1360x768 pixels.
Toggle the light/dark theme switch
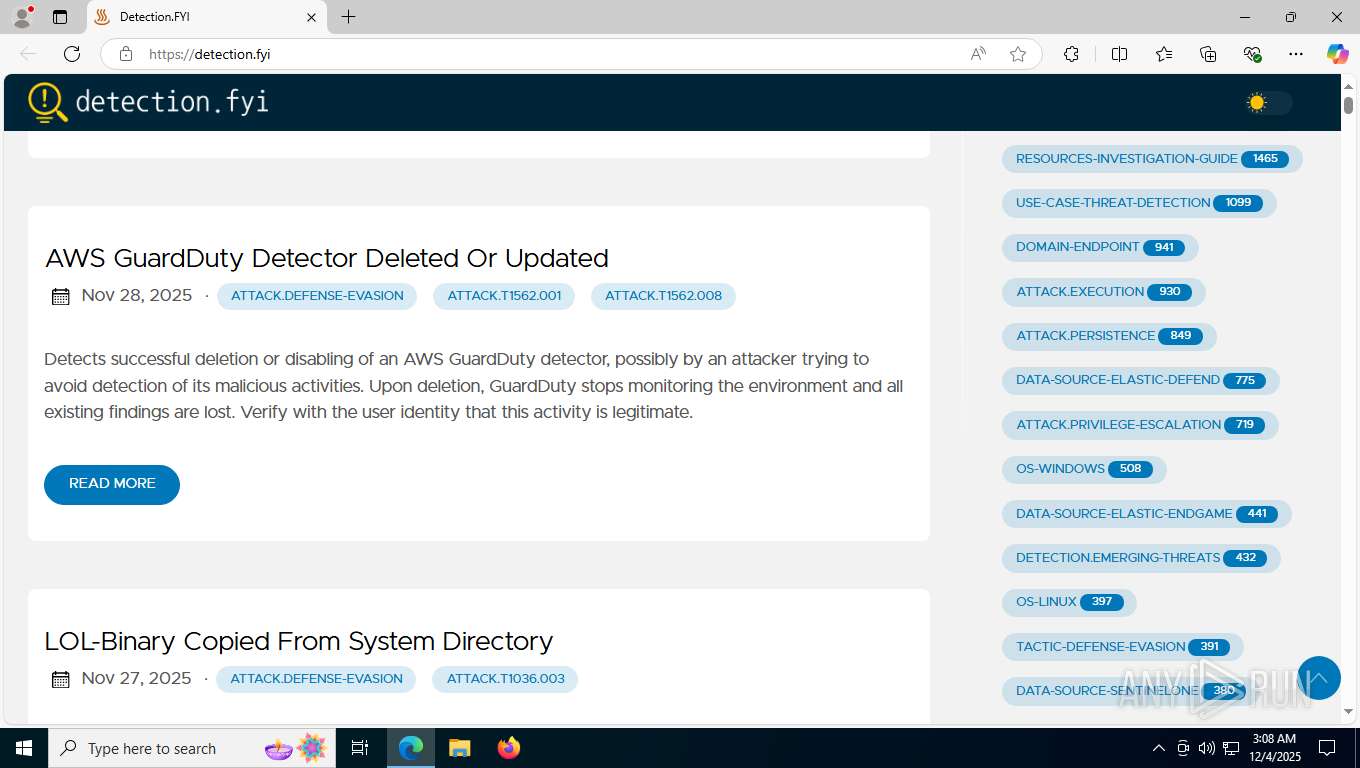coord(1268,102)
